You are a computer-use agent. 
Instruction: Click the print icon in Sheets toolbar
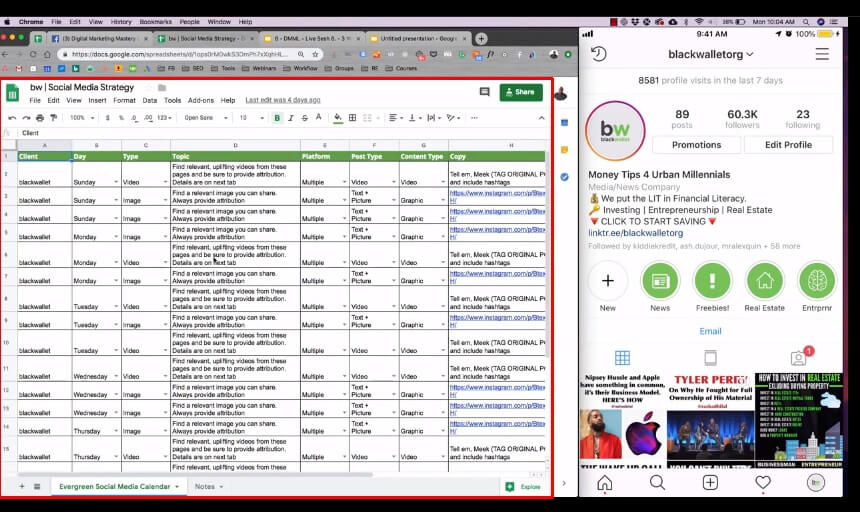pyautogui.click(x=39, y=118)
